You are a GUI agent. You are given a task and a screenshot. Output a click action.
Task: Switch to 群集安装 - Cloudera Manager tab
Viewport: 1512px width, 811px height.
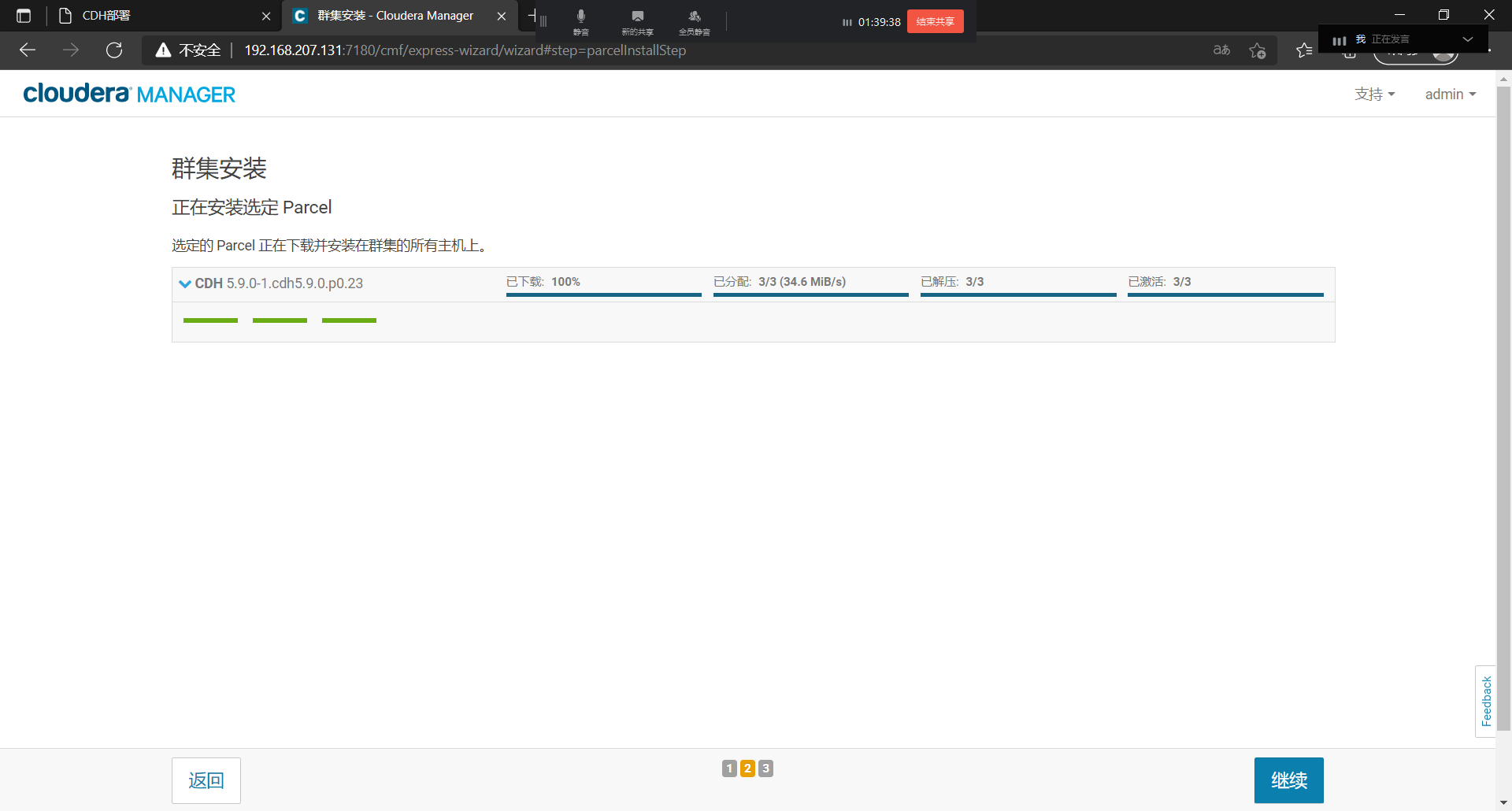pyautogui.click(x=394, y=16)
